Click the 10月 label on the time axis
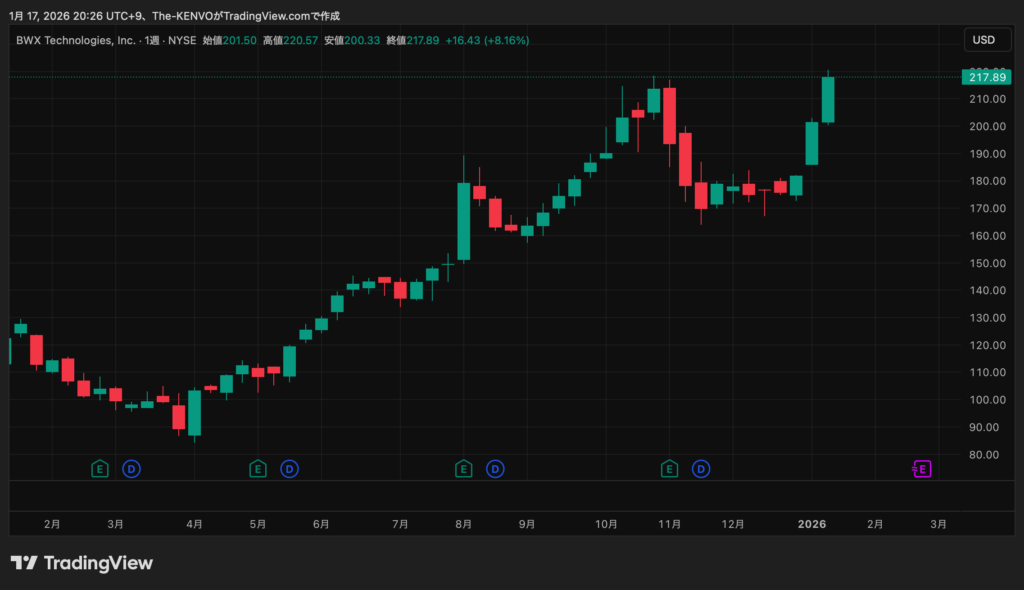 click(x=605, y=523)
